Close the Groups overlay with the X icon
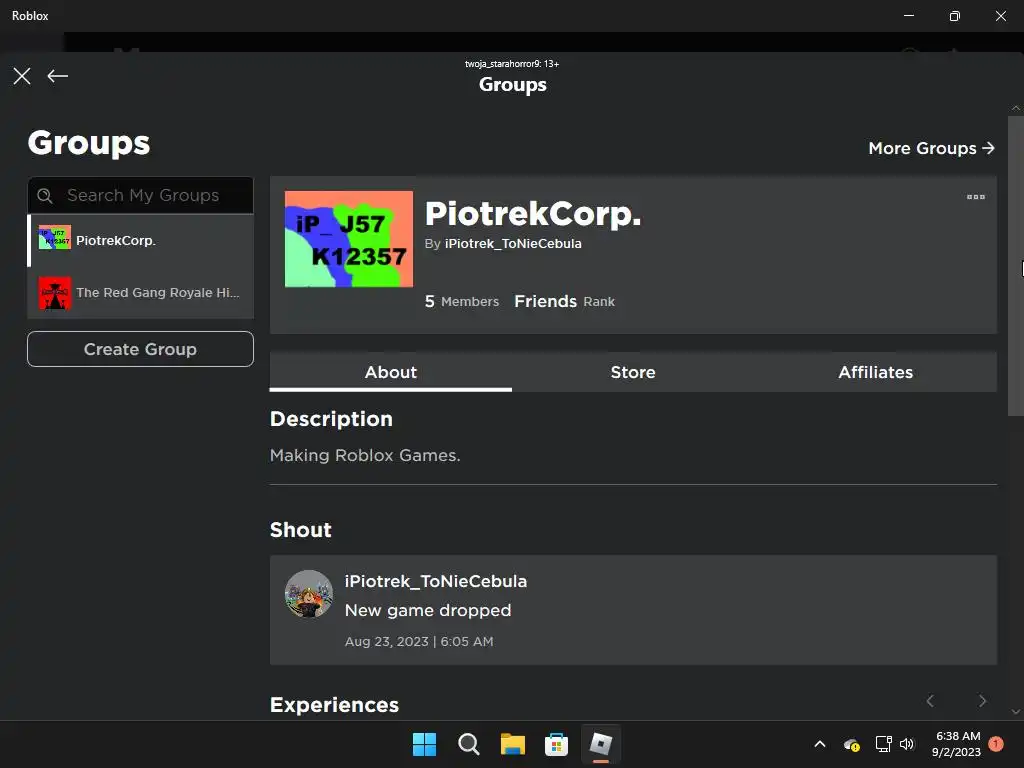1024x768 pixels. (x=22, y=76)
